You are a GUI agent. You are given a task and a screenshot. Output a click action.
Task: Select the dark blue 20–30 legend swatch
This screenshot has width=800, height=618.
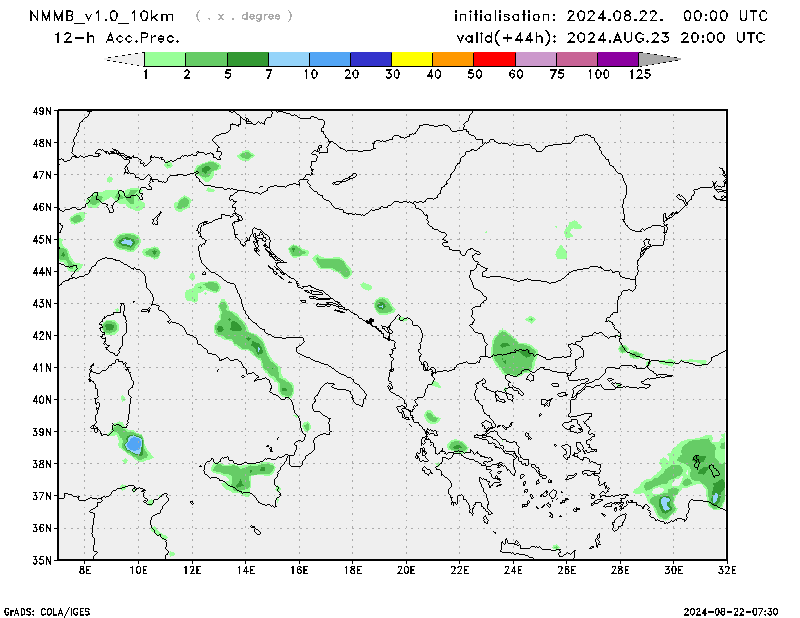click(x=371, y=60)
